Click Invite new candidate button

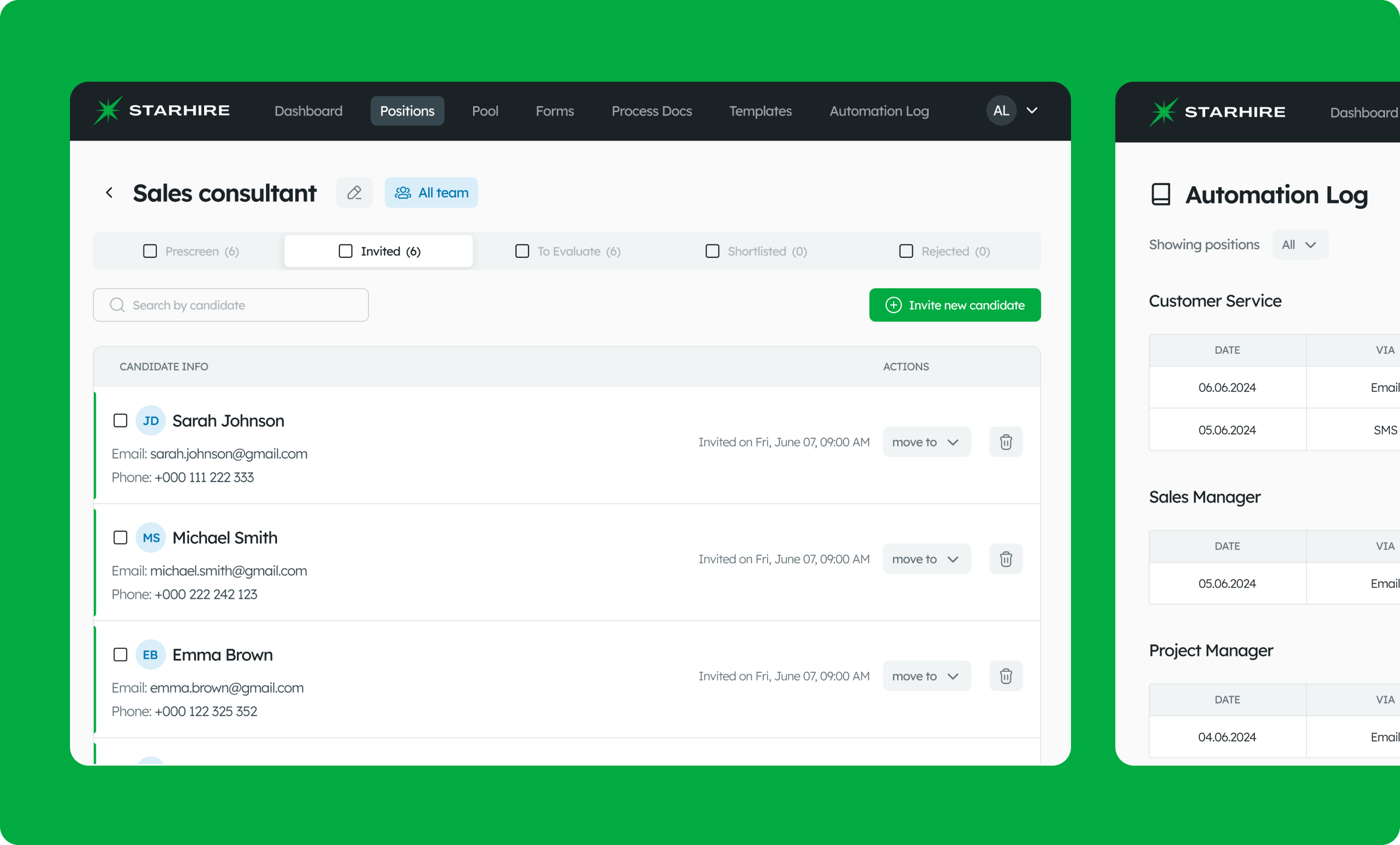(x=955, y=305)
